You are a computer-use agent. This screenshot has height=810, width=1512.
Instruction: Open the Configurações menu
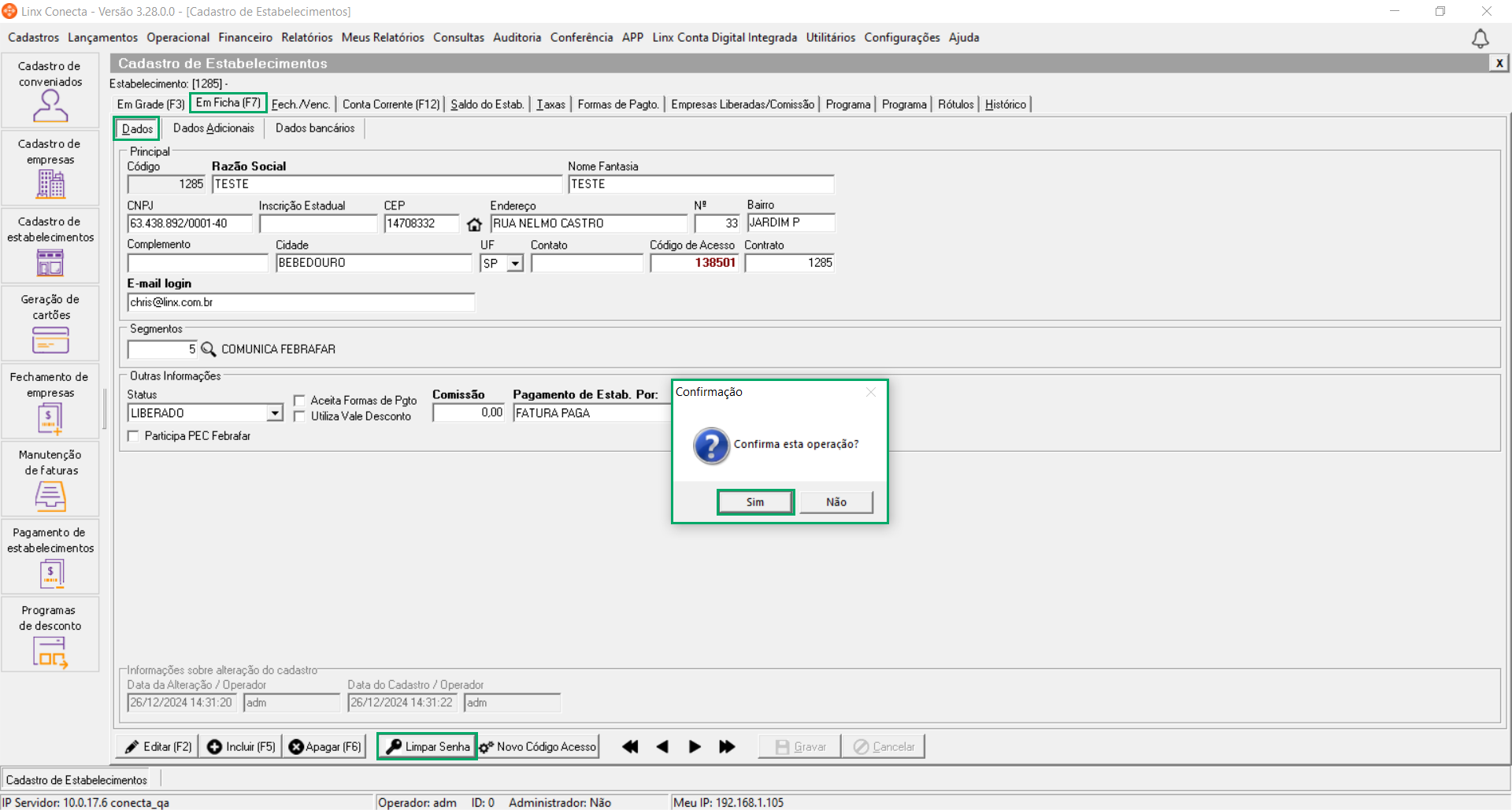(x=902, y=37)
